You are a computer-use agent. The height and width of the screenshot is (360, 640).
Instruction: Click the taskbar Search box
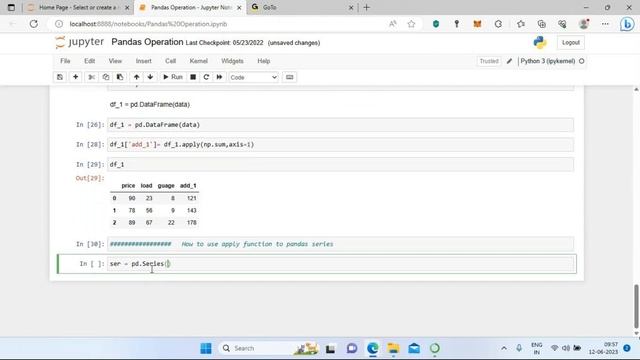click(269, 348)
